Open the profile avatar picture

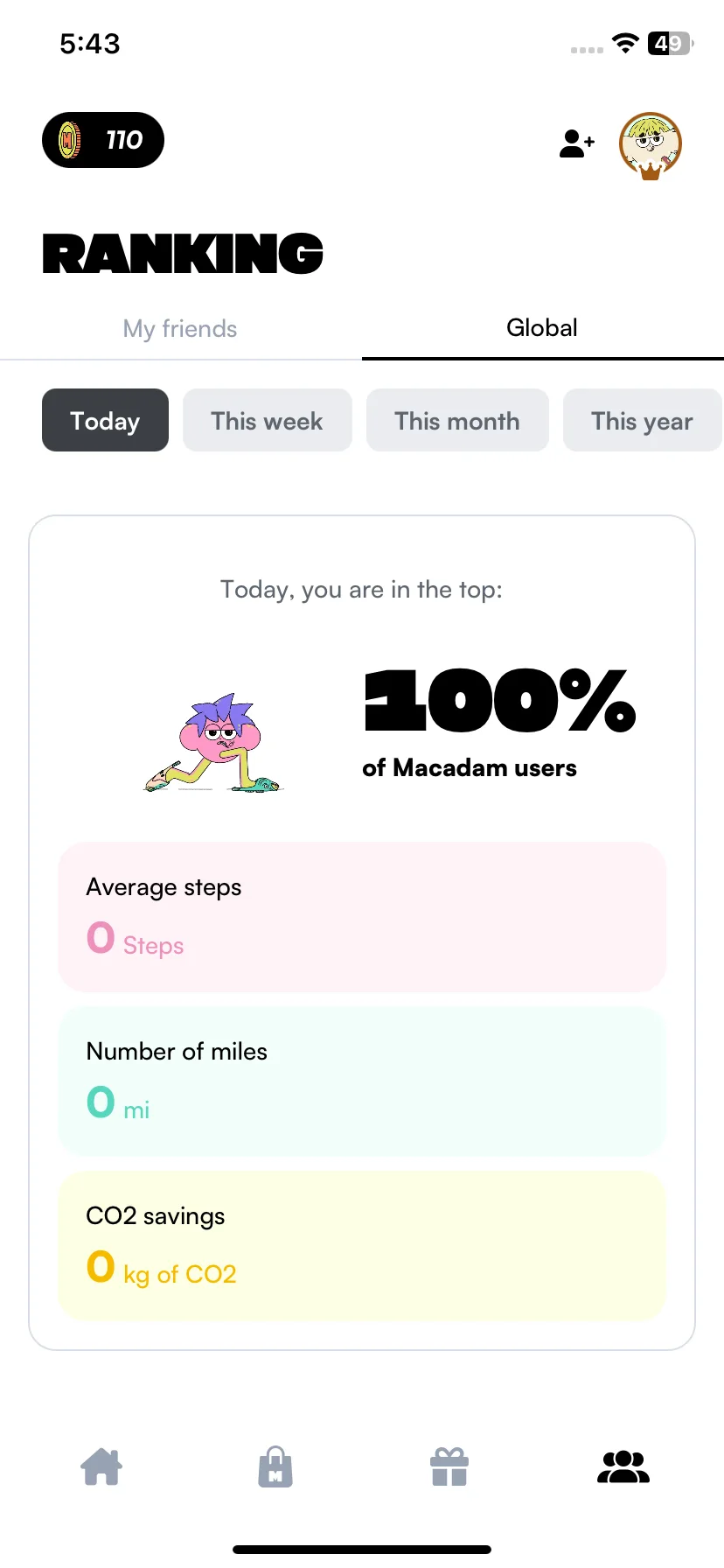click(x=650, y=145)
